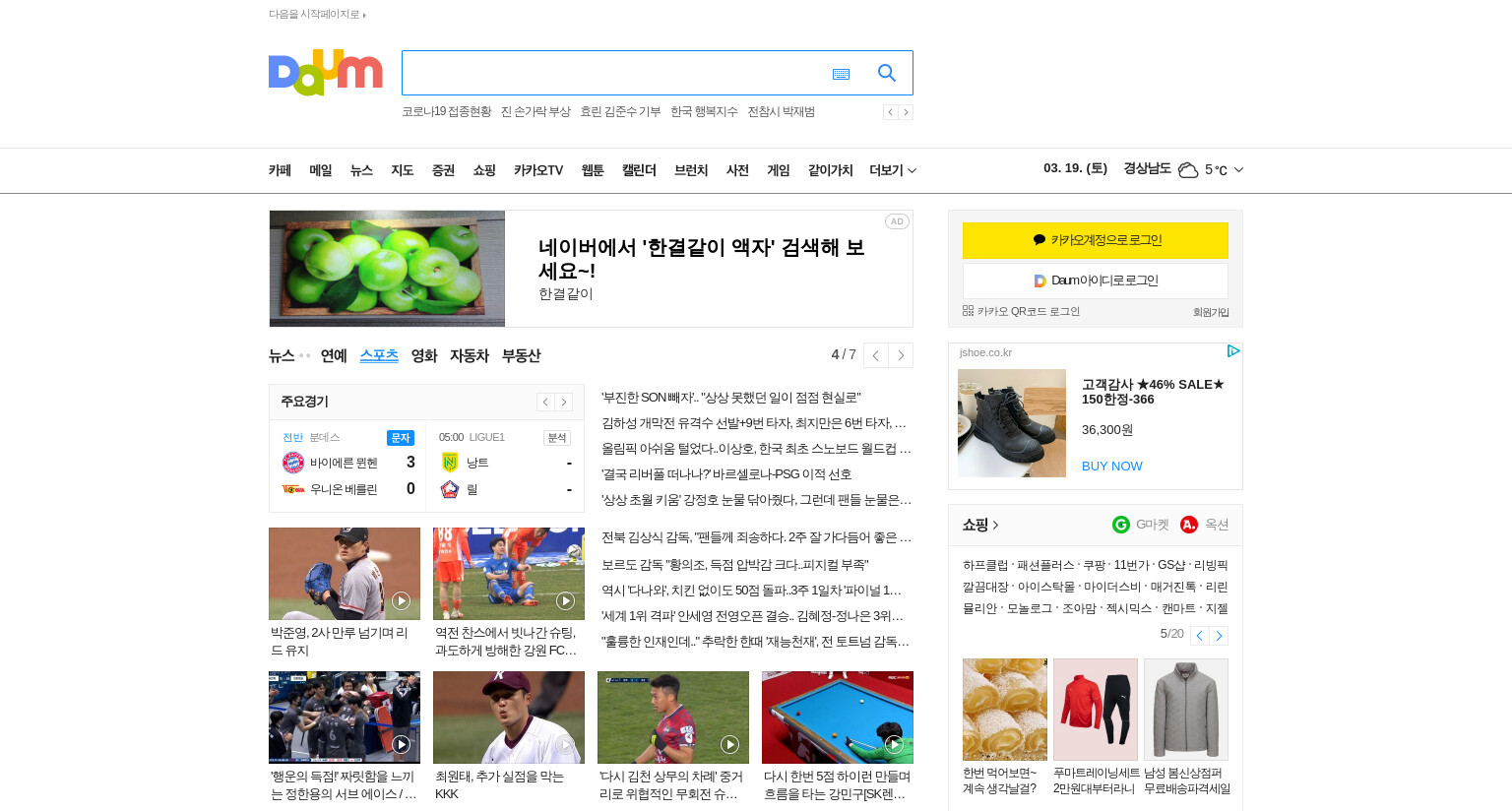Image resolution: width=1512 pixels, height=811 pixels.
Task: Click Bayern Munich team logo
Action: click(293, 463)
